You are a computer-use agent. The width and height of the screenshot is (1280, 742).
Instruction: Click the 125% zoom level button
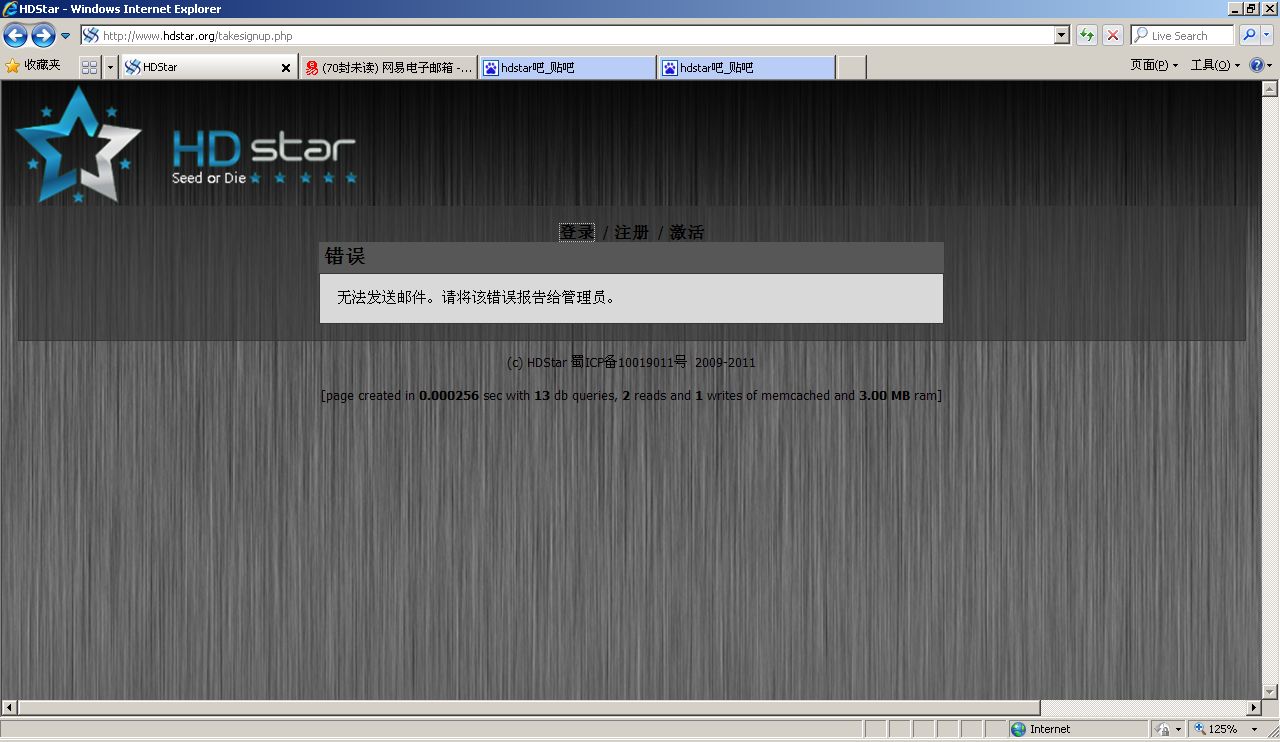(x=1216, y=729)
